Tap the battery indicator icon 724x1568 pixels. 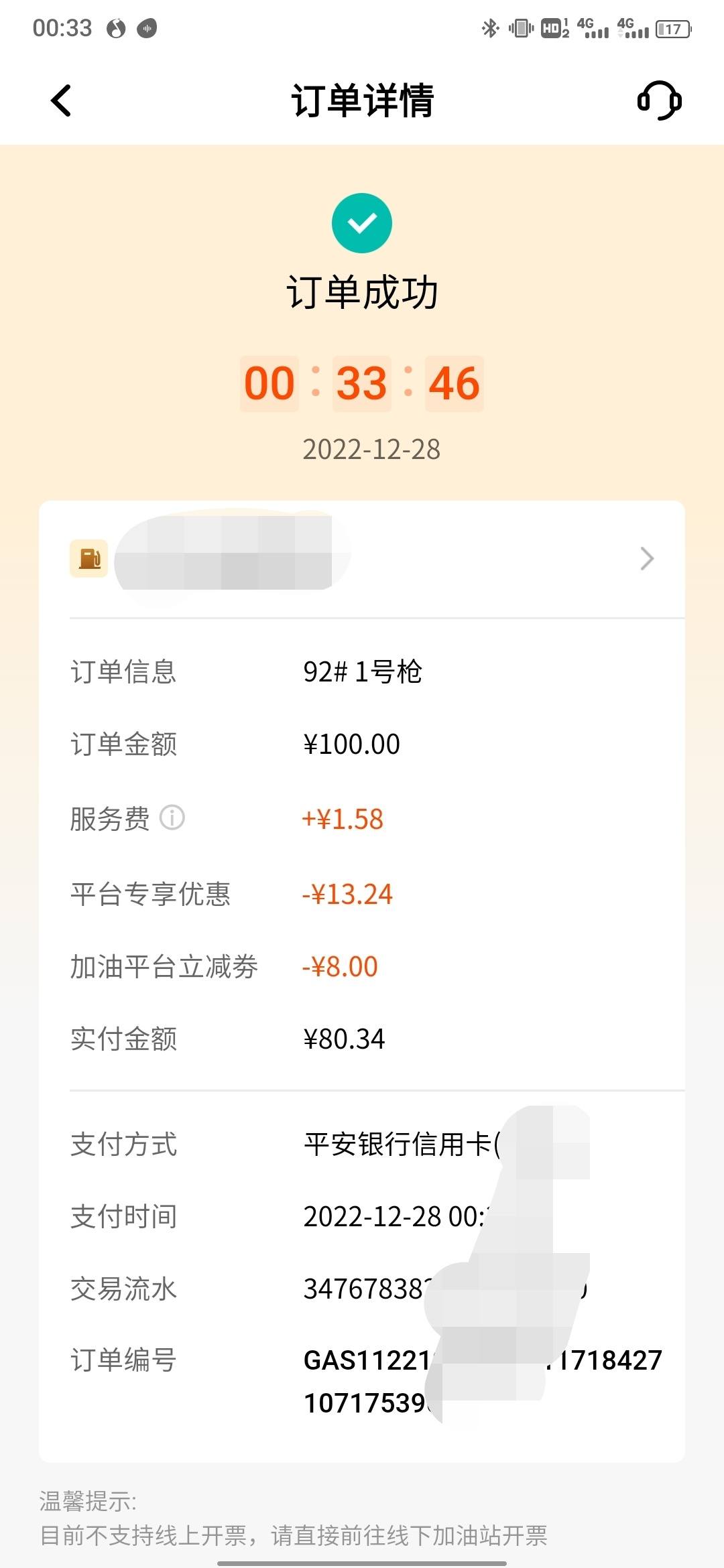coord(674,29)
